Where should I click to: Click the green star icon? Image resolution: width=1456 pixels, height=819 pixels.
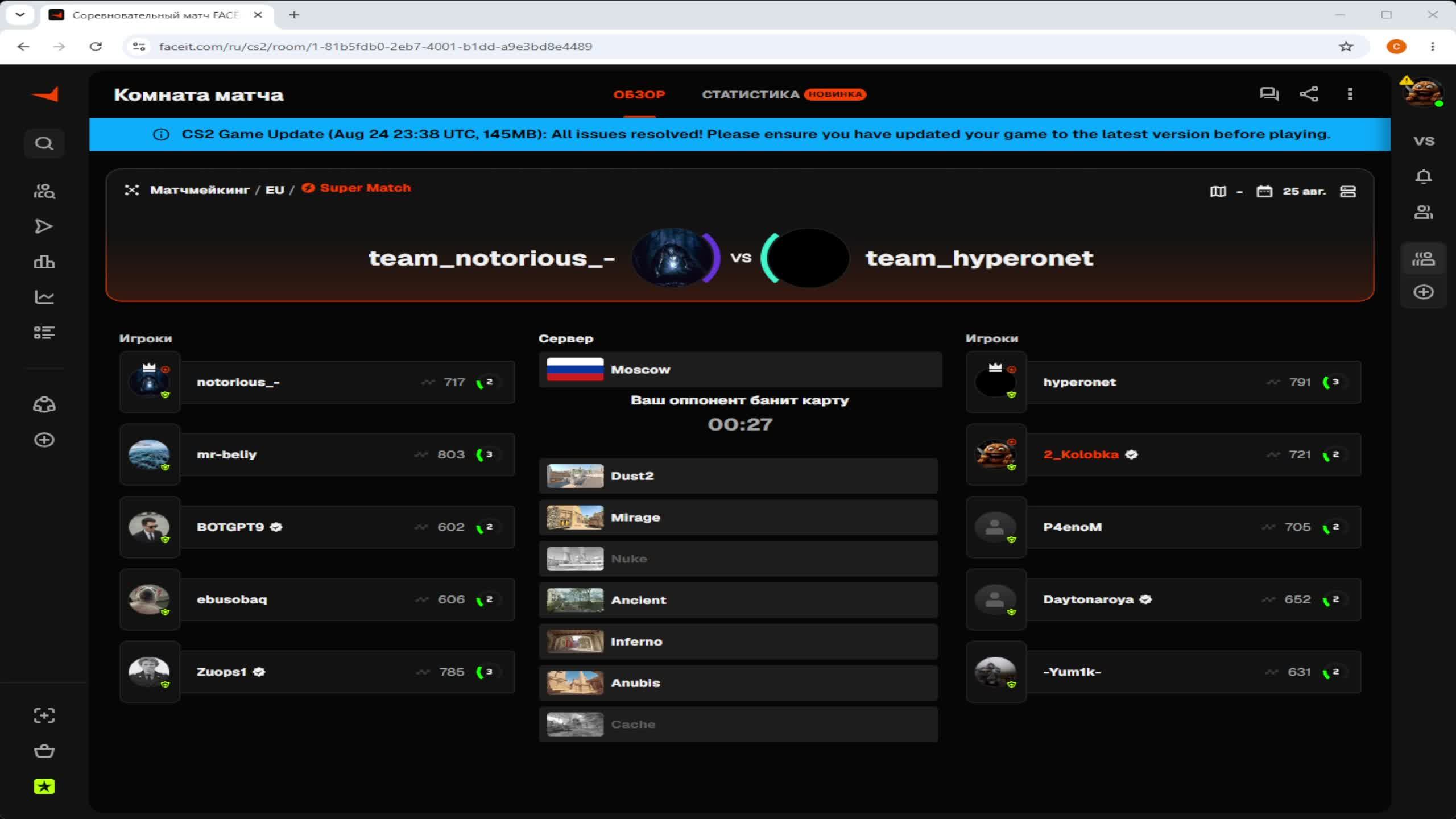[x=44, y=787]
